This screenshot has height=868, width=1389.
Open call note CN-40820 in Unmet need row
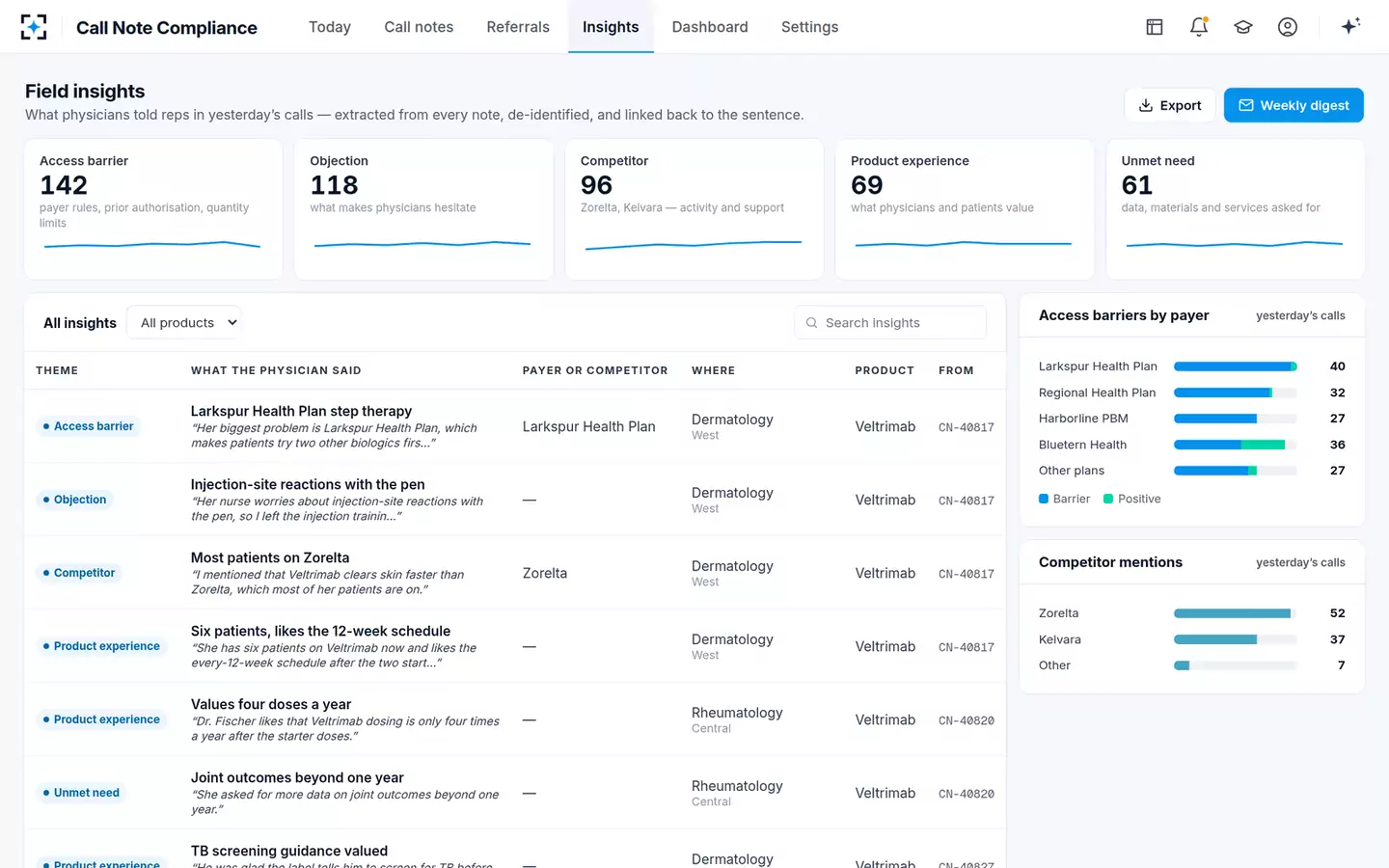tap(967, 794)
